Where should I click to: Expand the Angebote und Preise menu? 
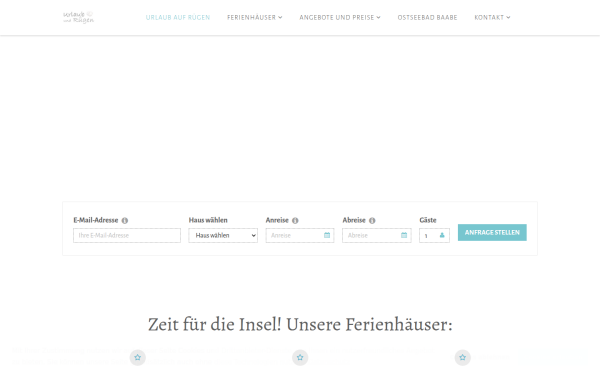[340, 18]
